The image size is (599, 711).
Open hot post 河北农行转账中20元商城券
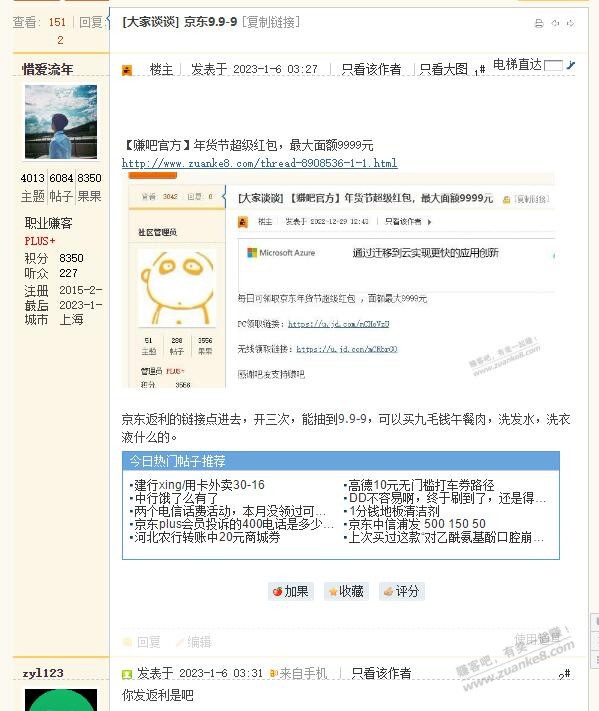click(x=207, y=537)
